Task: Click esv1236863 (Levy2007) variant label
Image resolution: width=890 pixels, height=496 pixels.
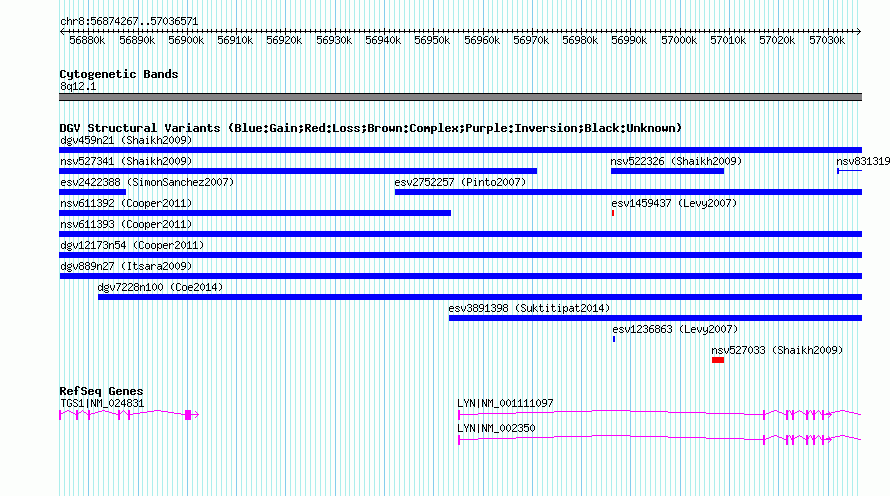Action: pyautogui.click(x=675, y=329)
